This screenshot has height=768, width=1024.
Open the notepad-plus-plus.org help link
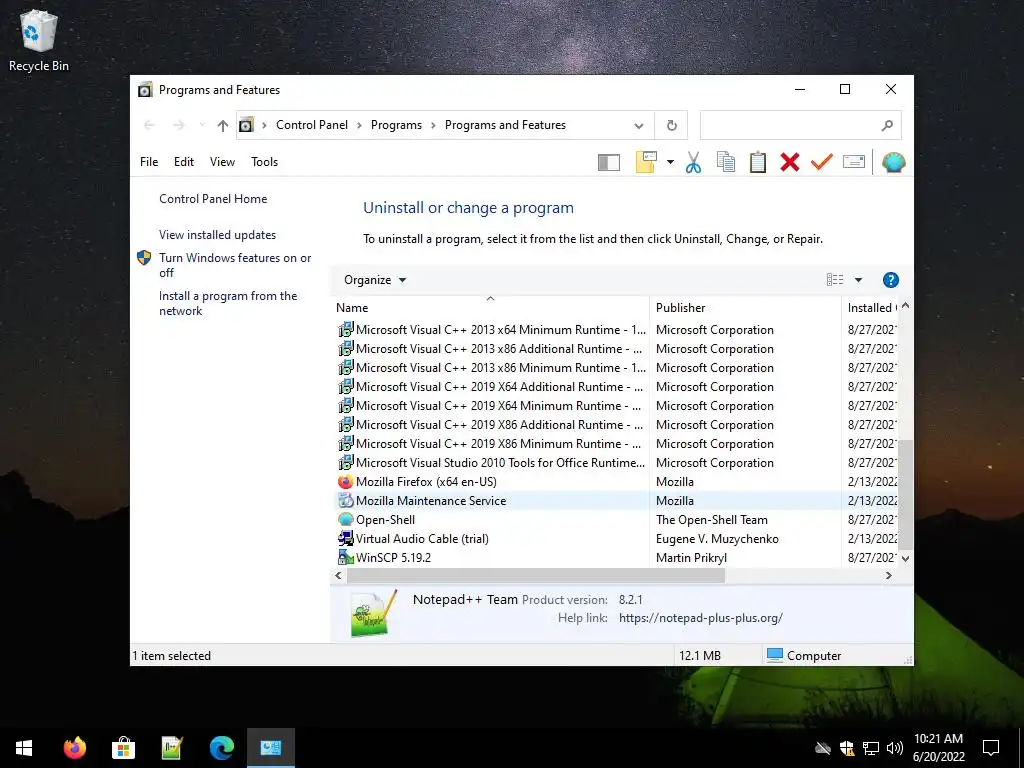[x=701, y=618]
